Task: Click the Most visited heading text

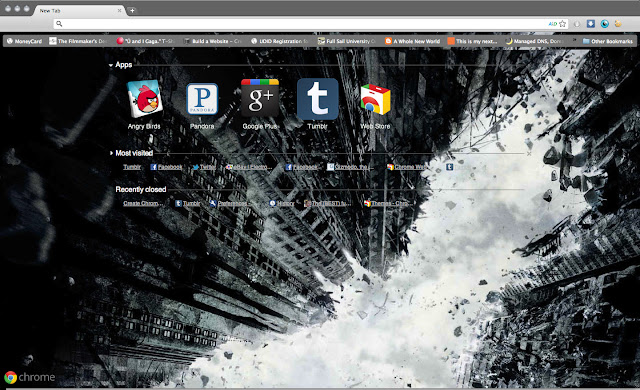Action: (x=134, y=153)
